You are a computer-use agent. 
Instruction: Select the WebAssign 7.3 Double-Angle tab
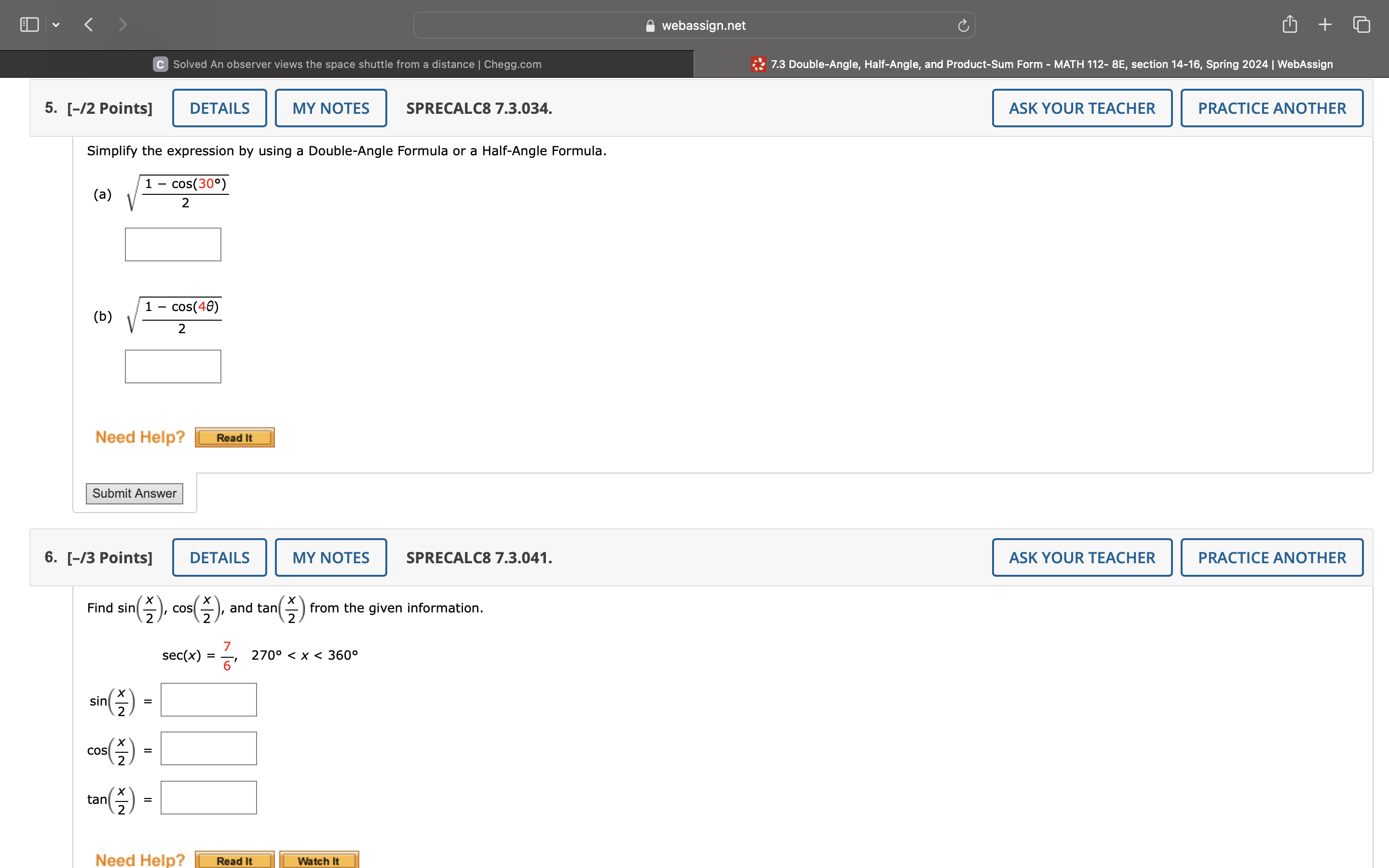[1041, 64]
